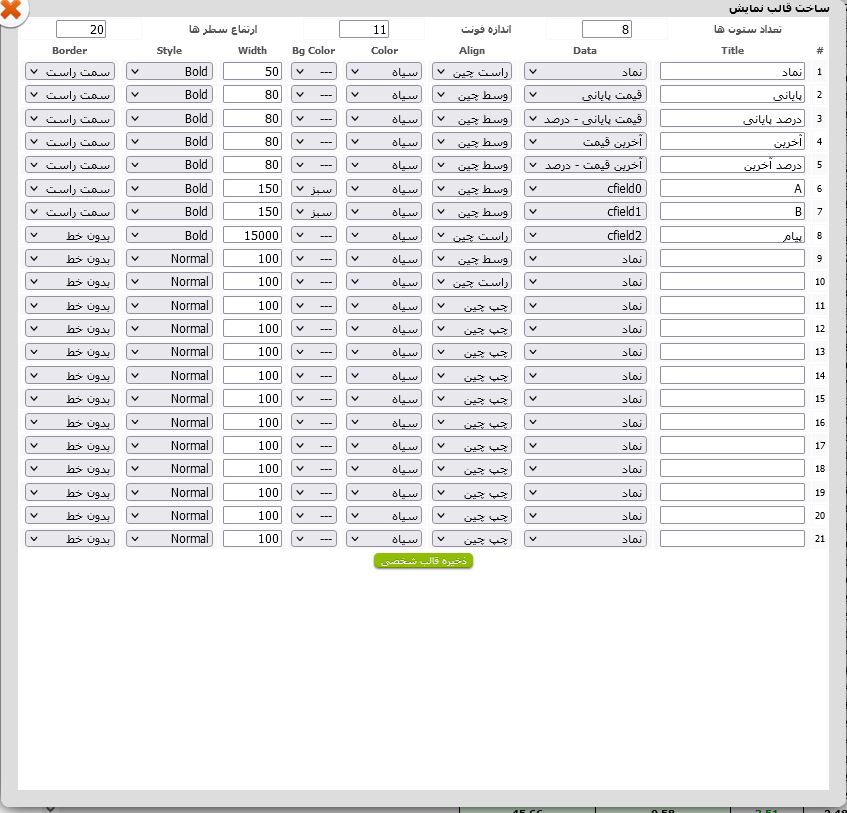Click the Width field in row 1

(252, 72)
